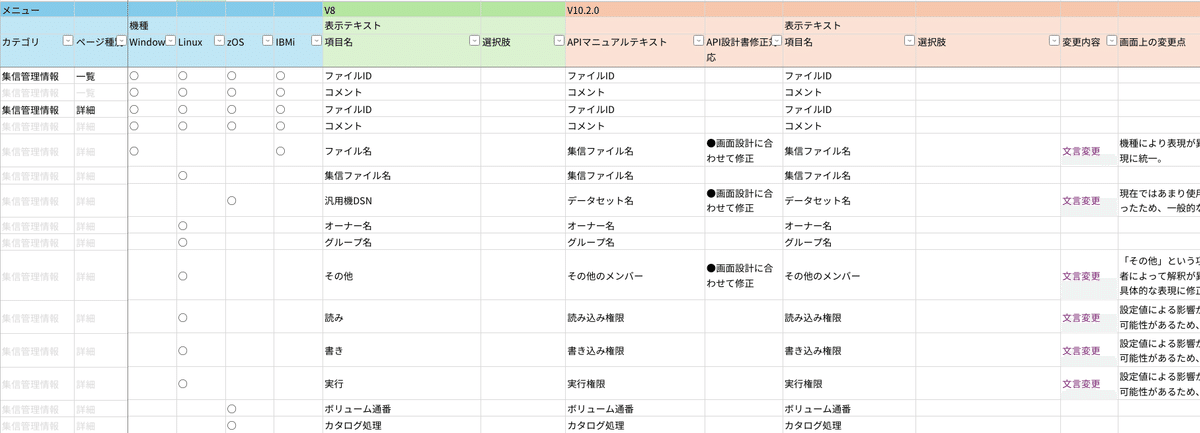Click 文言変更 in the 読み込み権限 row
The image size is (1200, 433).
pyautogui.click(x=1081, y=317)
